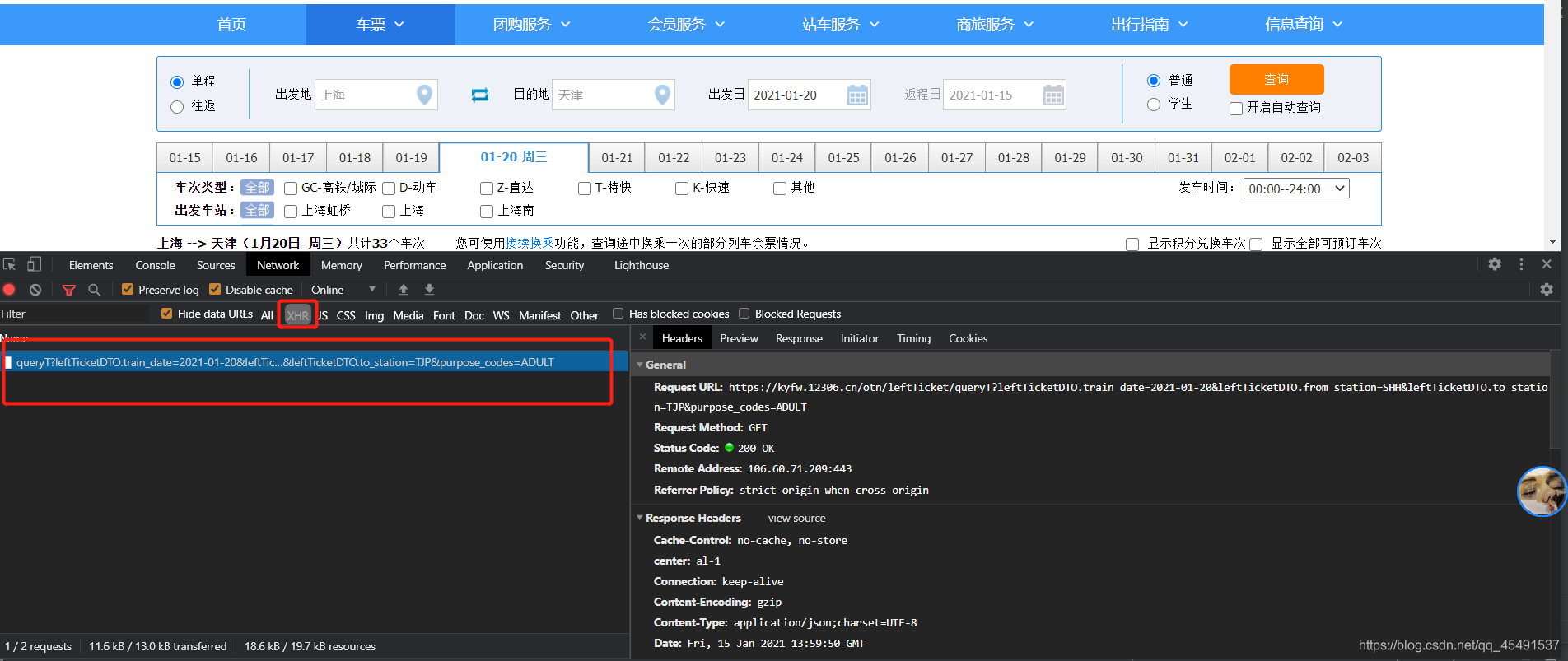The height and width of the screenshot is (661, 1568).
Task: Click the floating avatar icon
Action: 1542,491
